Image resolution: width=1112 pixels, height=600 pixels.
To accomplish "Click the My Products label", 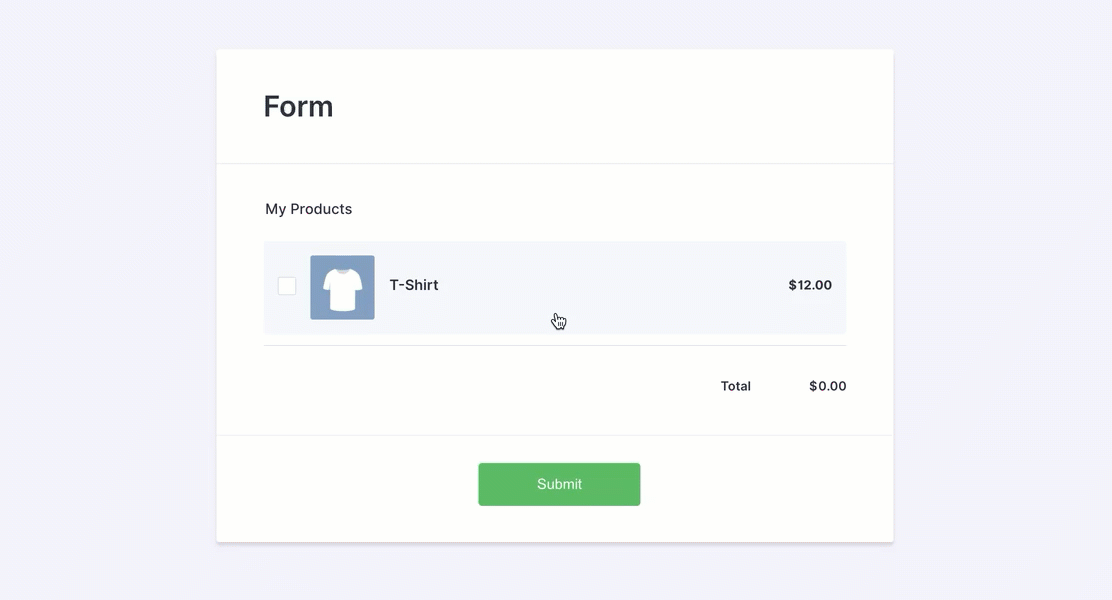I will (x=308, y=209).
